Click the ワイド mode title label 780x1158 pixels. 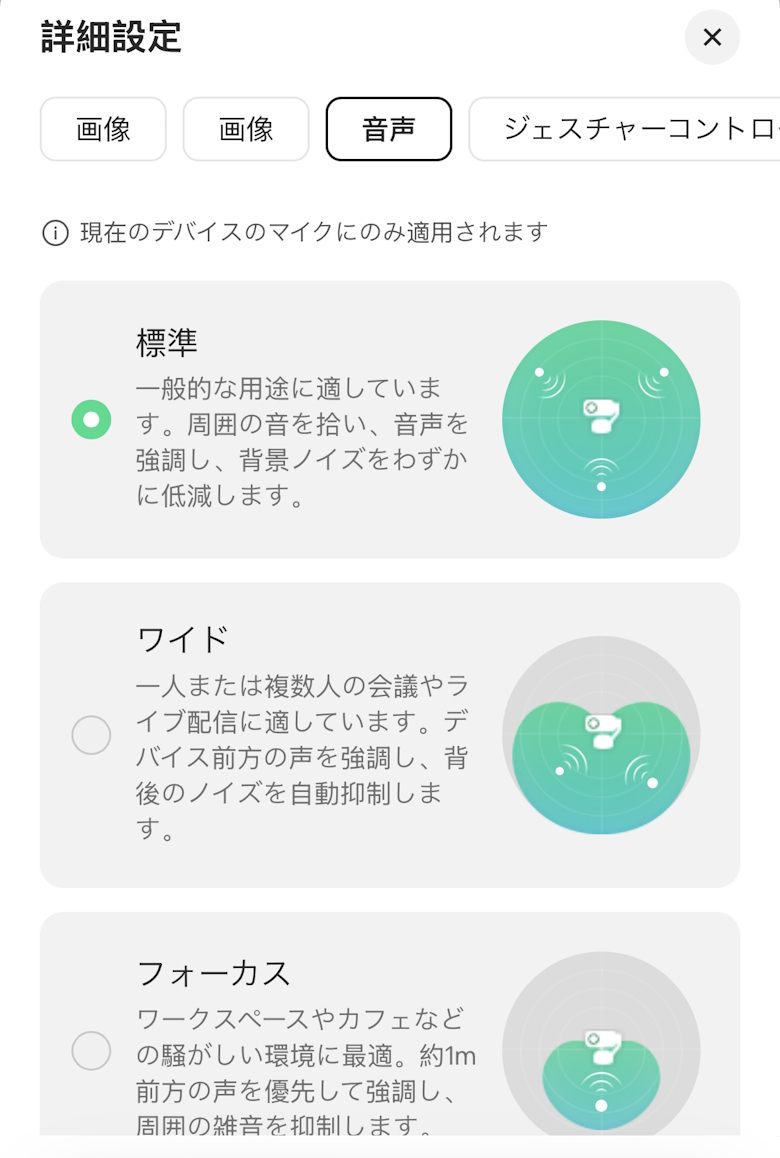click(x=183, y=638)
